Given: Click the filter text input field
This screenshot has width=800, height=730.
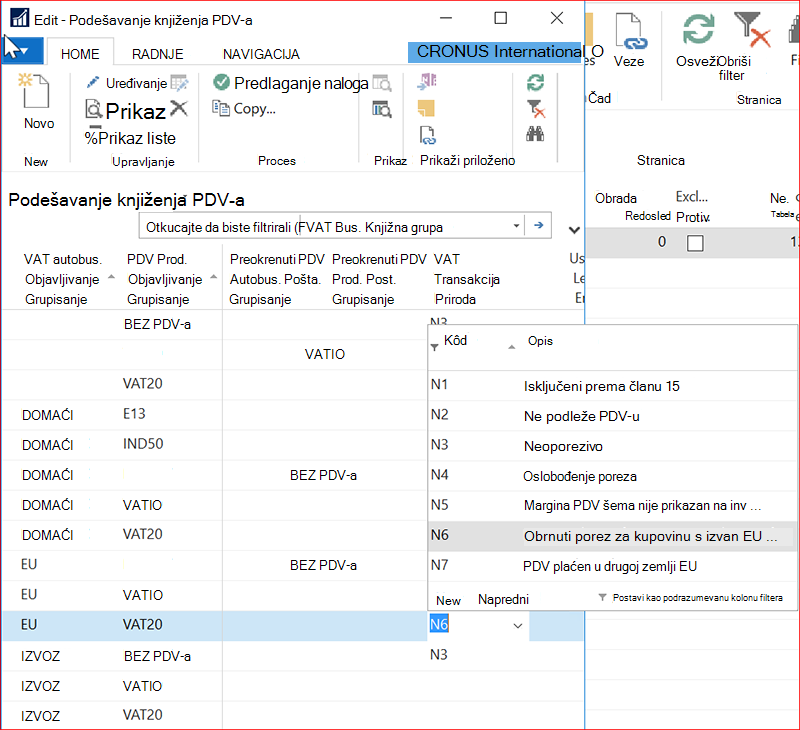Looking at the screenshot, I should [x=325, y=226].
